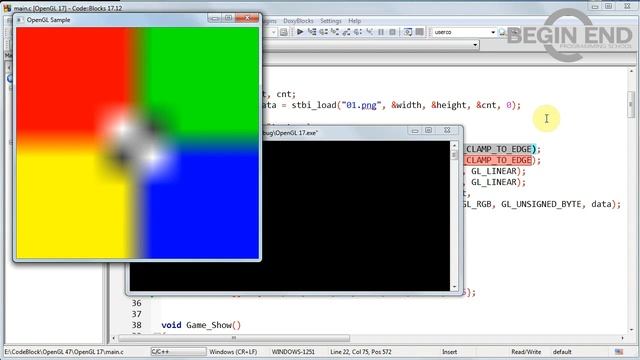
Task: Click the select target dialog icon left of debugger toolbar
Action: click(x=284, y=32)
